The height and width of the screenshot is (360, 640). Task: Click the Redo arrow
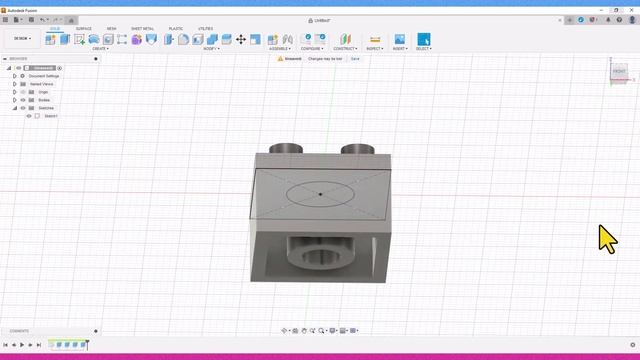pos(56,20)
